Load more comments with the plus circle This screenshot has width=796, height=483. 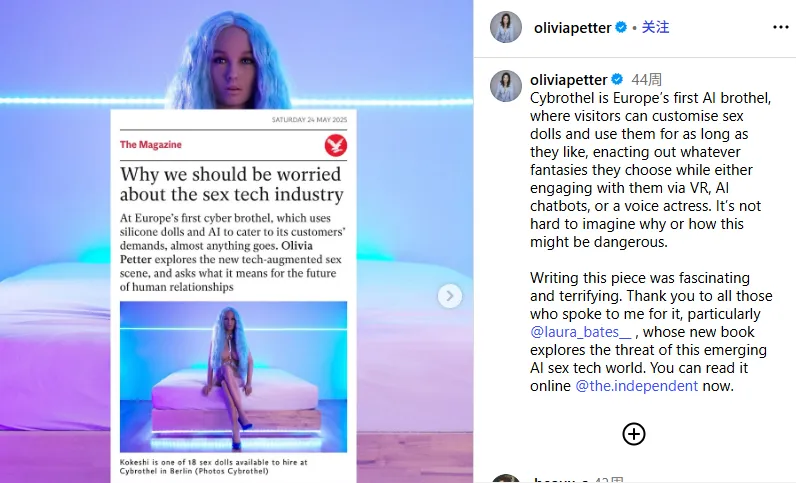(634, 434)
